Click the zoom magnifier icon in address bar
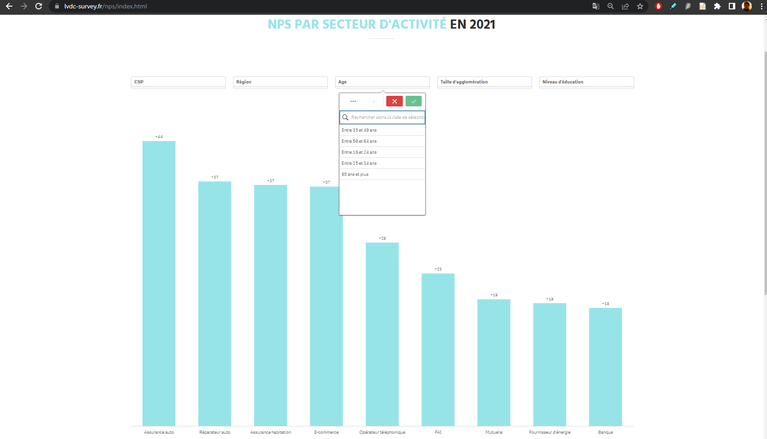The height and width of the screenshot is (439, 767). pyautogui.click(x=610, y=6)
